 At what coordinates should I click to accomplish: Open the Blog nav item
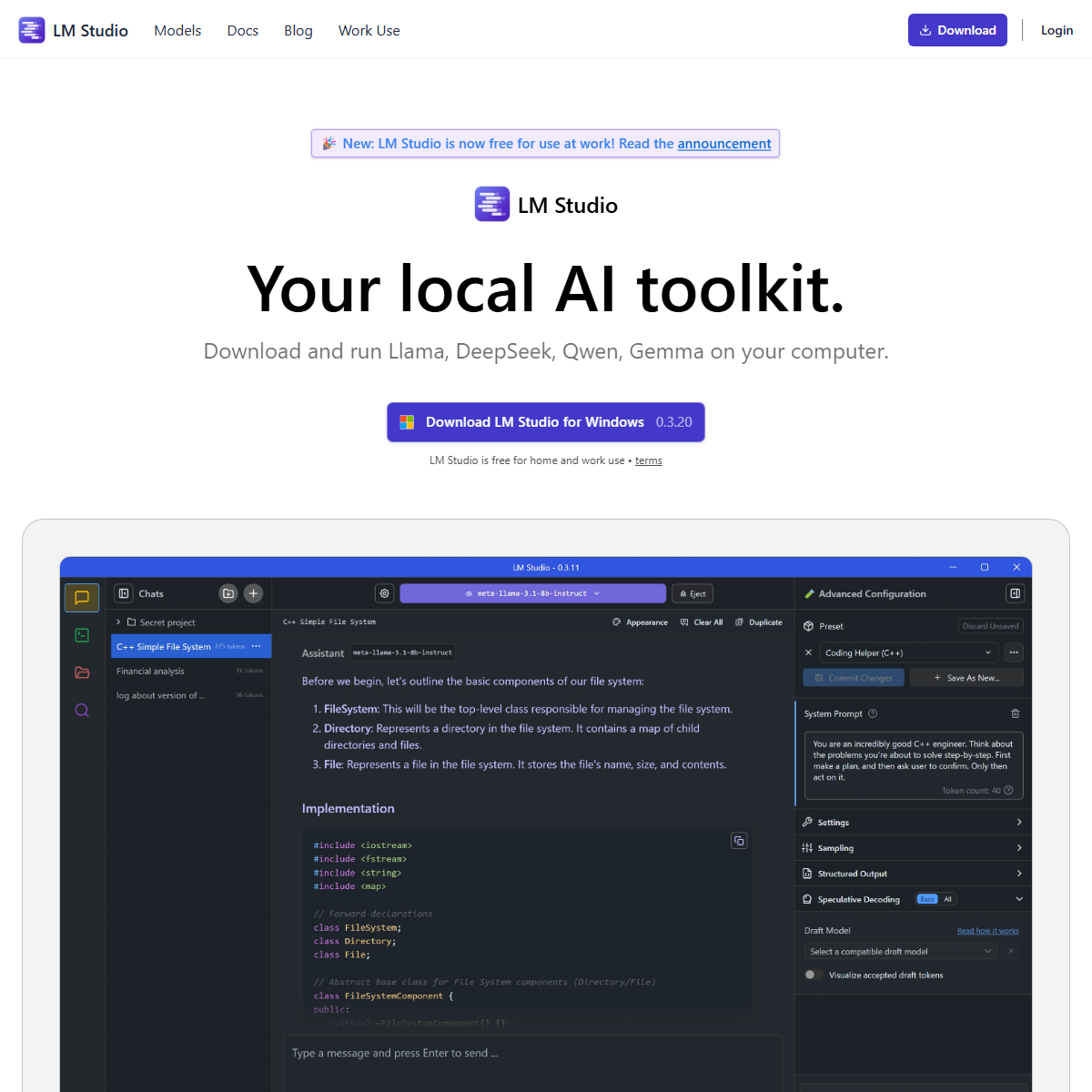click(298, 30)
